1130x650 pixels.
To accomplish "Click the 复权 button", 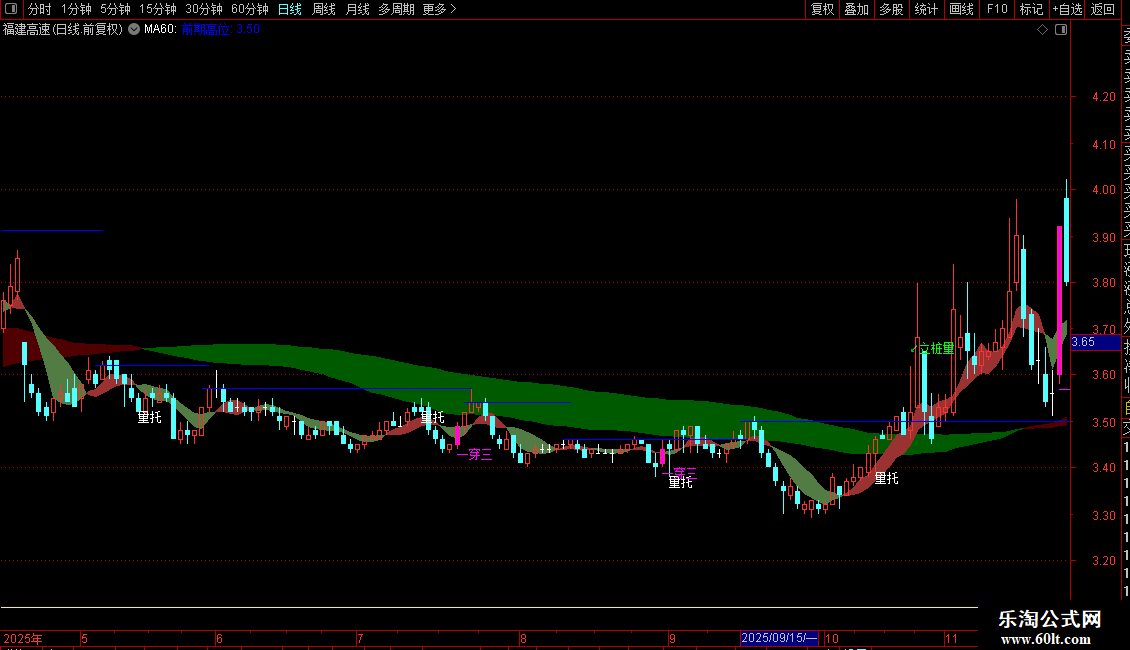I will click(822, 9).
